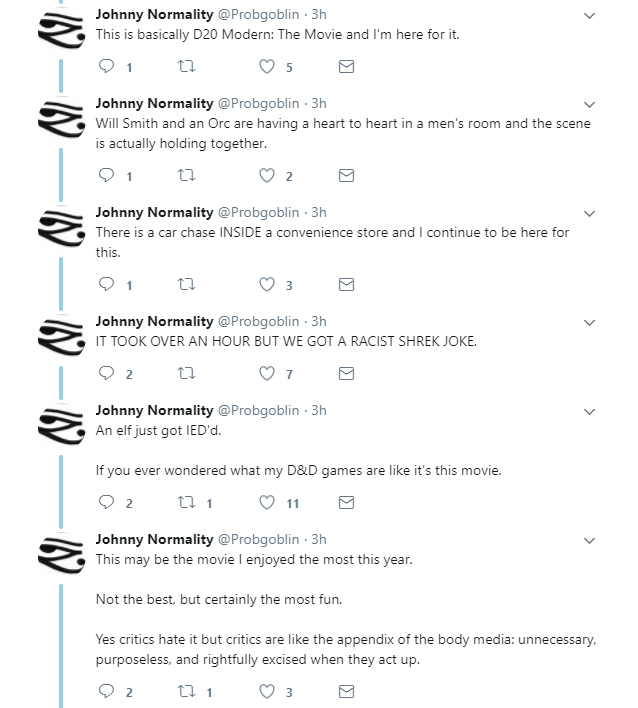Retweet the D&D games tweet
638x708 pixels.
(186, 502)
